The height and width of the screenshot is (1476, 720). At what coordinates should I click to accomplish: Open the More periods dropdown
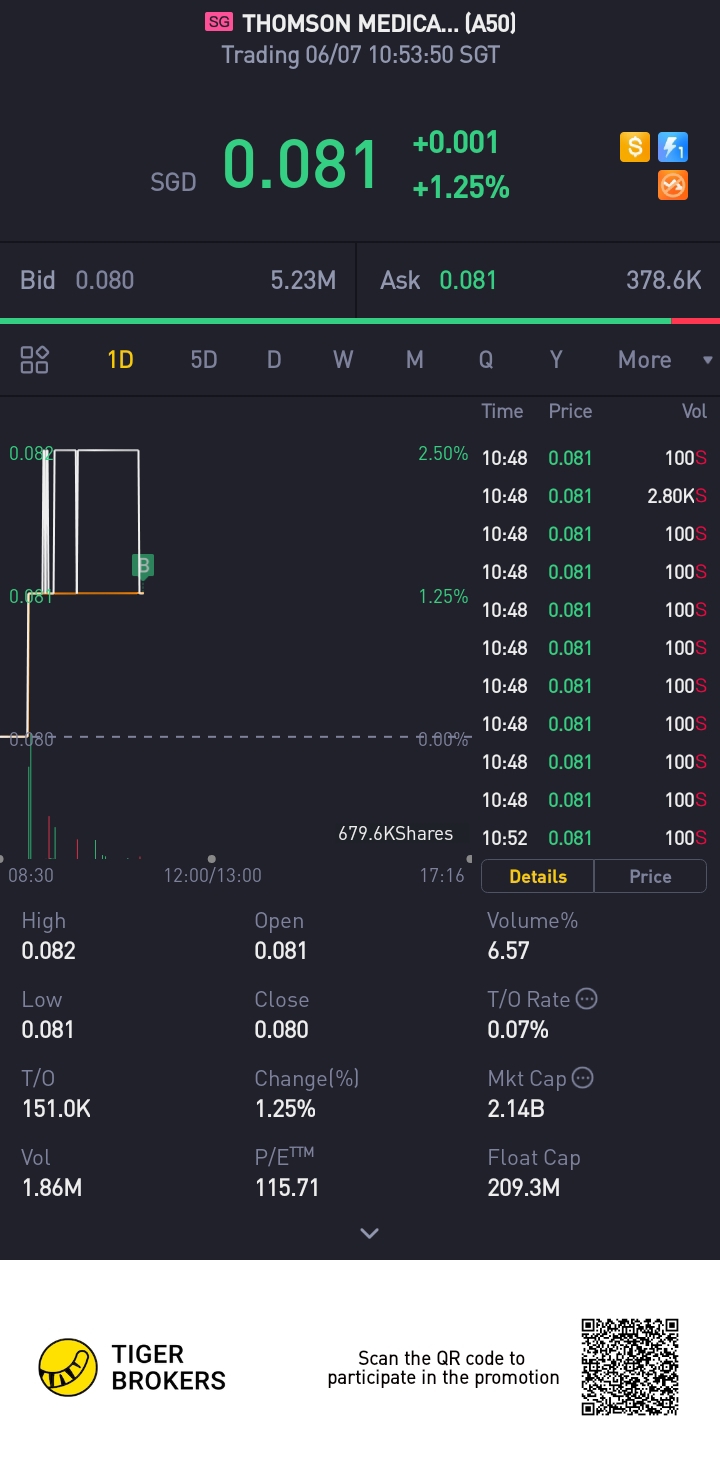665,360
